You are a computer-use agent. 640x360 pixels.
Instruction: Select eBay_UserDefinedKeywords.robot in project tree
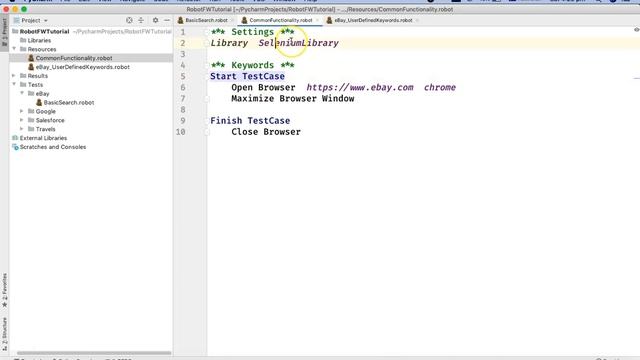pos(83,67)
